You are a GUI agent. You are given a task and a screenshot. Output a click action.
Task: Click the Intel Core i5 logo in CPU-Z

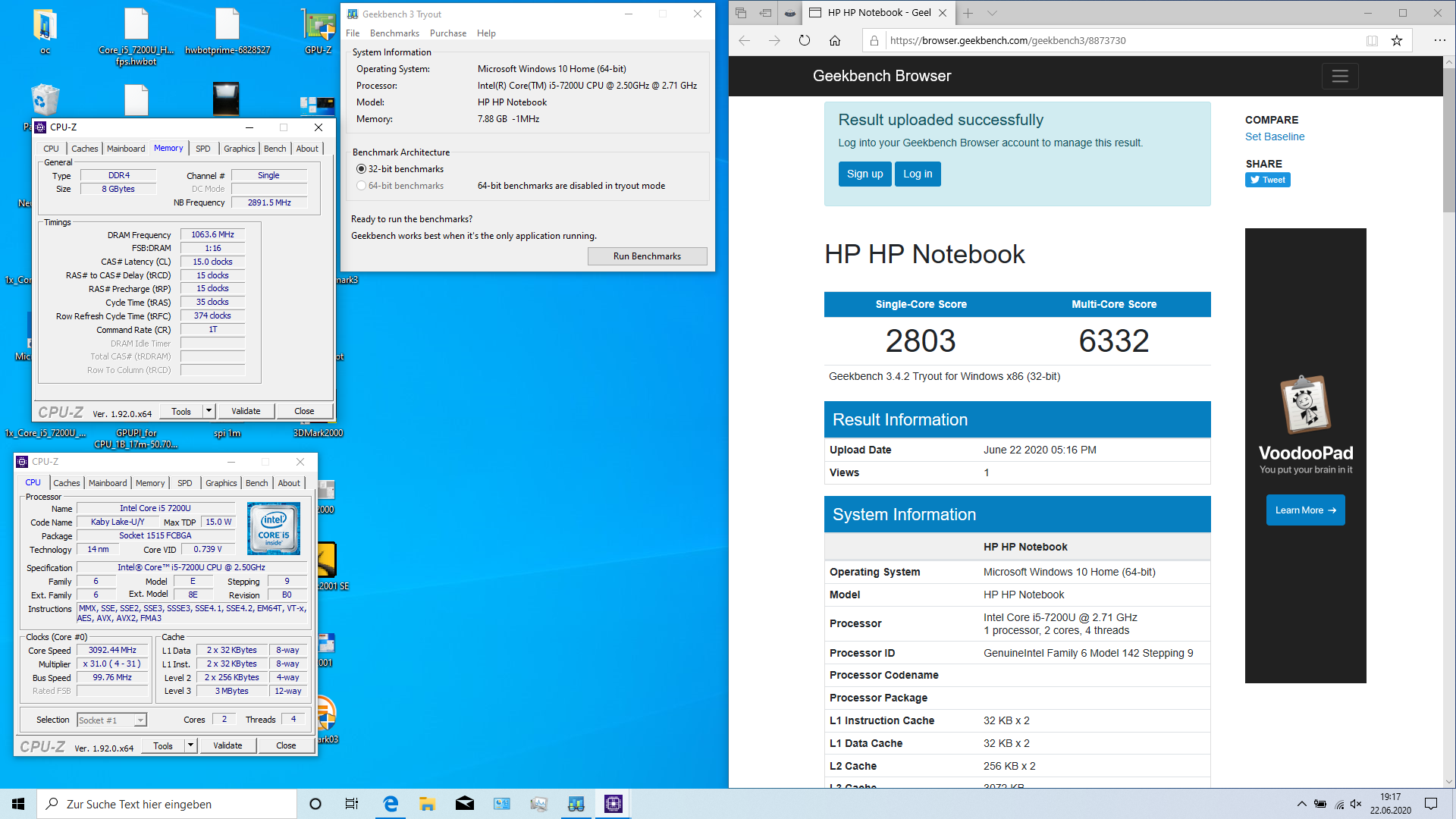(274, 529)
